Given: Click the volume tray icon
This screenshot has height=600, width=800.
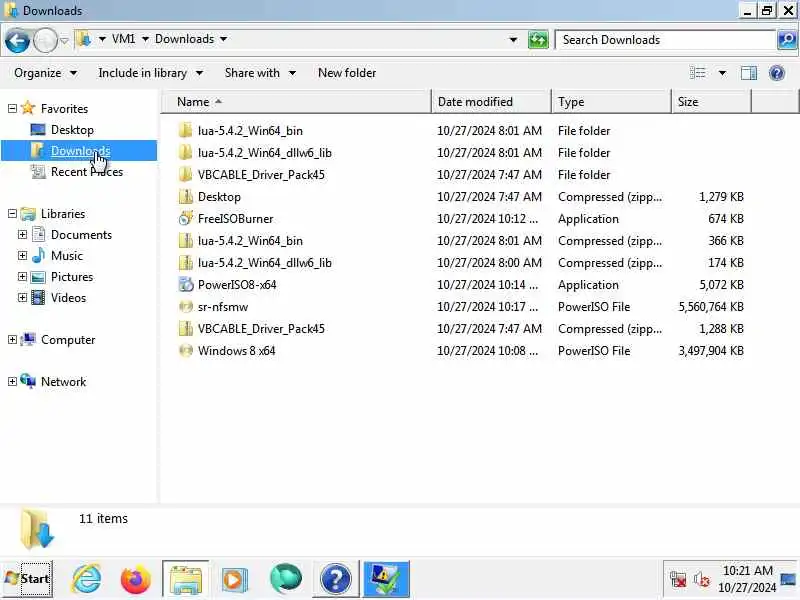Looking at the screenshot, I should 702,580.
